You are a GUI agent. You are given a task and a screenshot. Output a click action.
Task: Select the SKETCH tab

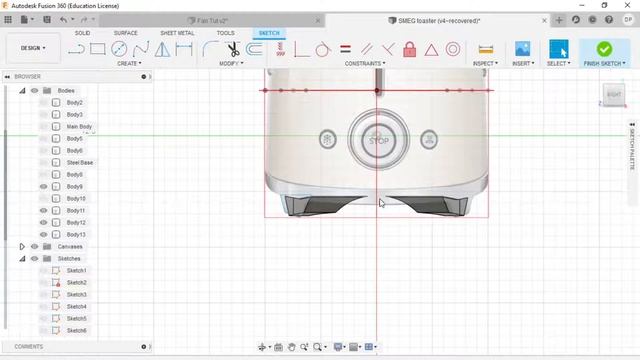(x=269, y=33)
